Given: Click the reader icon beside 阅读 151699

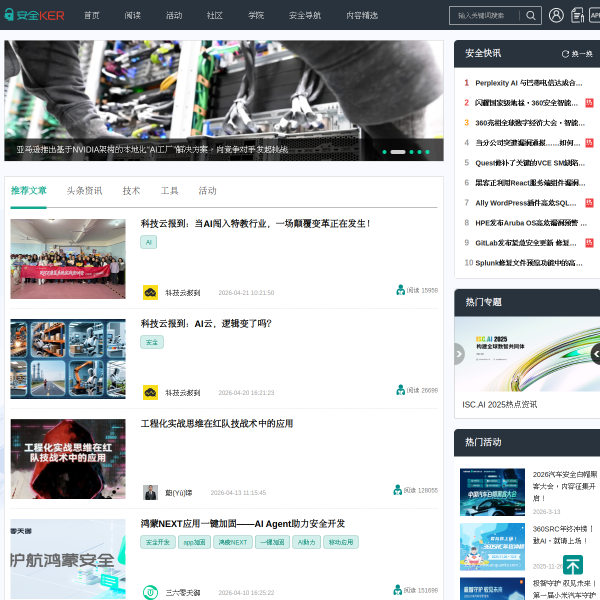Looking at the screenshot, I should click(x=398, y=590).
